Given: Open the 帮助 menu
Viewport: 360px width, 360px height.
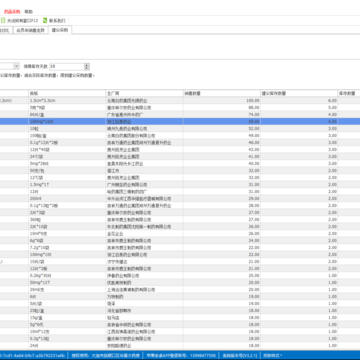Looking at the screenshot, I should coord(29,12).
